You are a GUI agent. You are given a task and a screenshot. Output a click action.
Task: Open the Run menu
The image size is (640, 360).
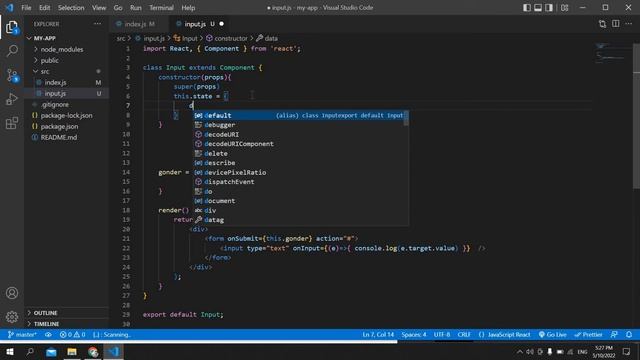click(x=136, y=7)
